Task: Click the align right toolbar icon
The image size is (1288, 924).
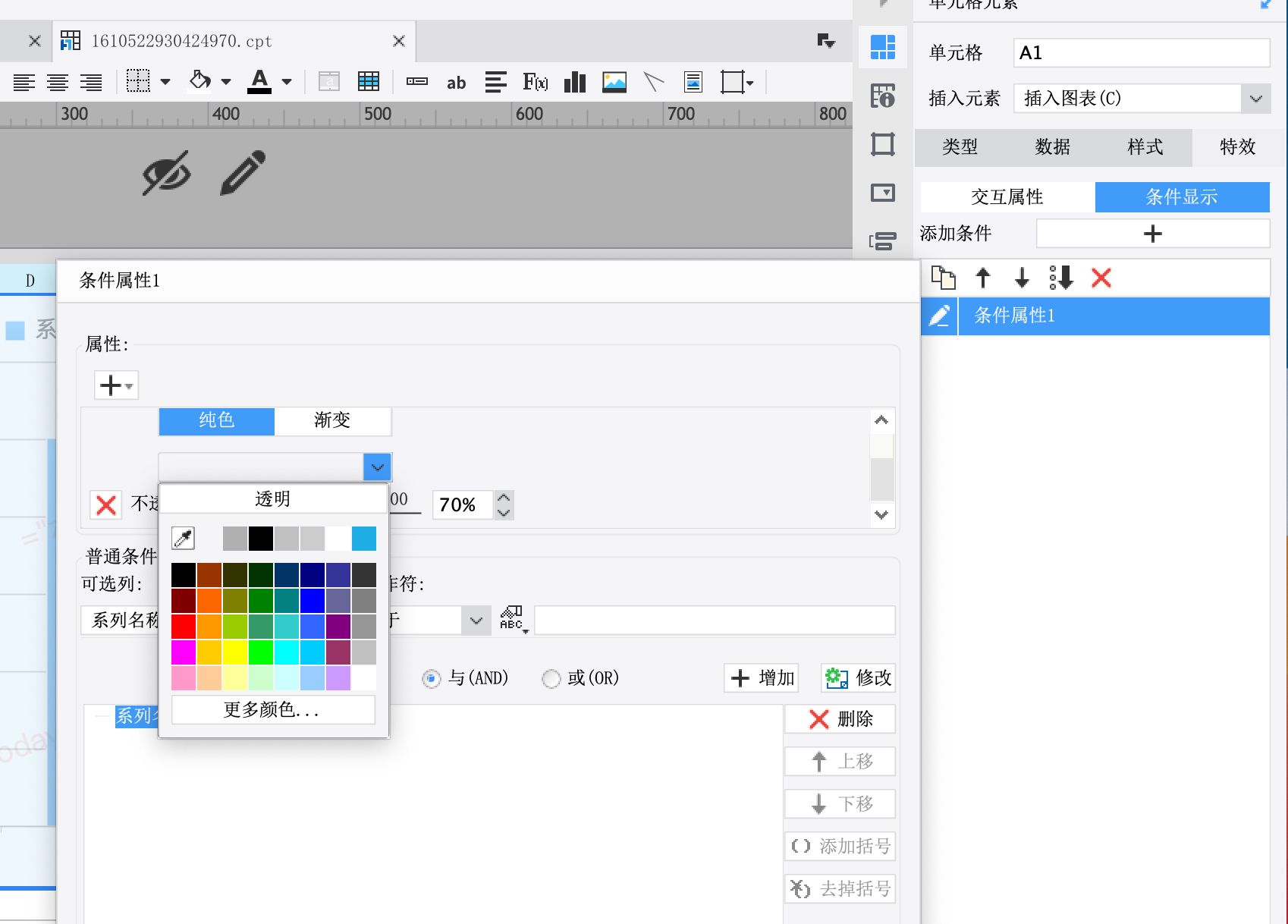Action: 91,82
